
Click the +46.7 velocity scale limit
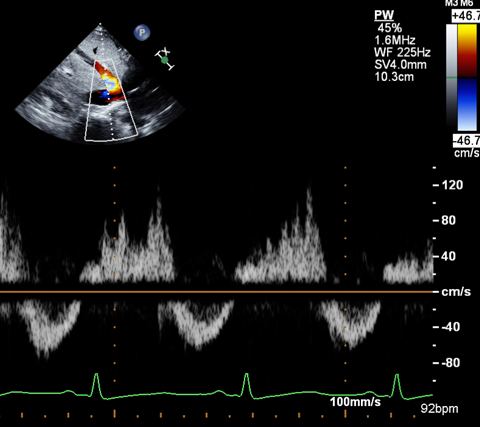[x=466, y=16]
